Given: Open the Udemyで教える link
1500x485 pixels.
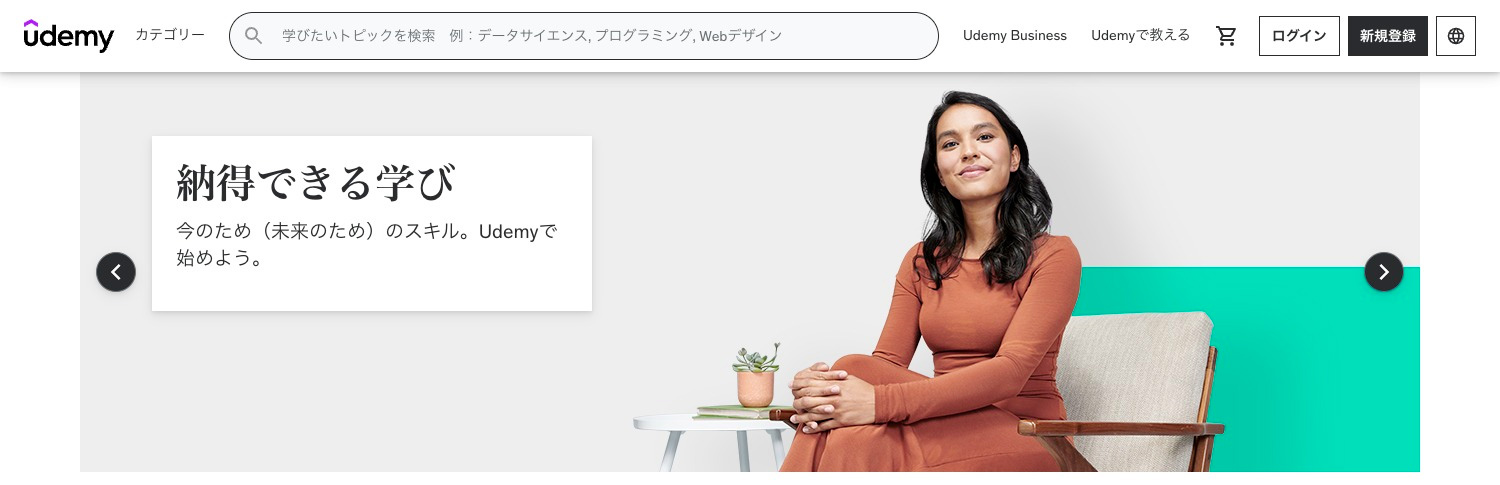Looking at the screenshot, I should pyautogui.click(x=1141, y=35).
